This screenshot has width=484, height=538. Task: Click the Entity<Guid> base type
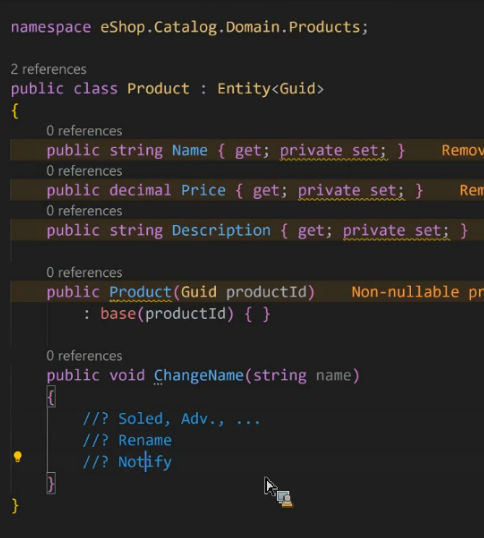pyautogui.click(x=271, y=89)
